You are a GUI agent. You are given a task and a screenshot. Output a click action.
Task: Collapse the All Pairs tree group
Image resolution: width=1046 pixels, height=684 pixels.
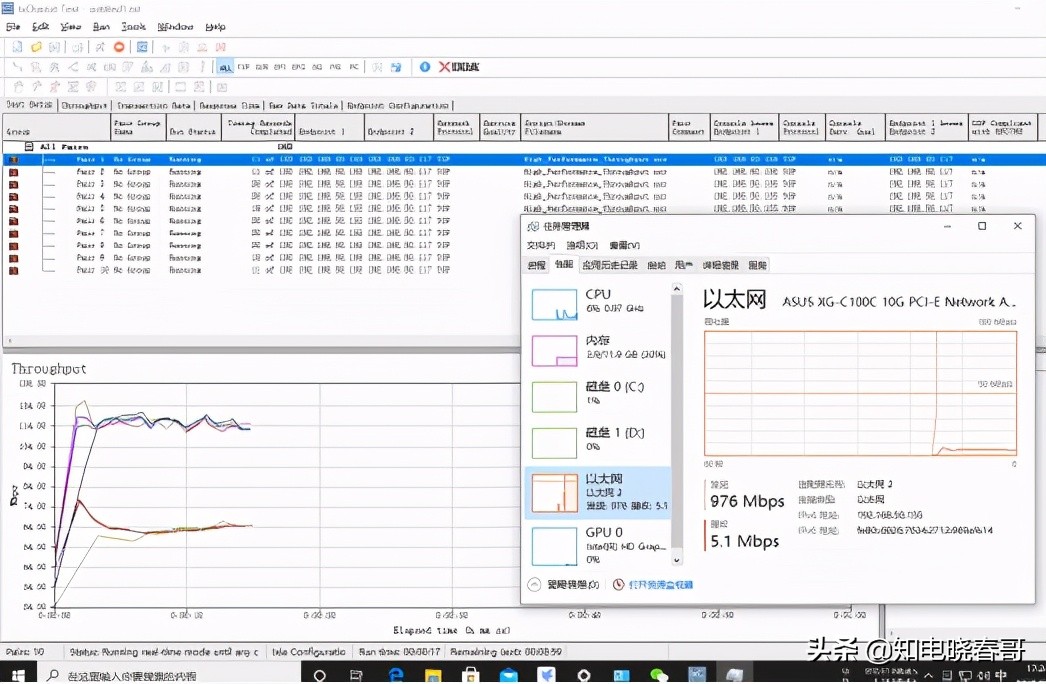click(x=29, y=147)
